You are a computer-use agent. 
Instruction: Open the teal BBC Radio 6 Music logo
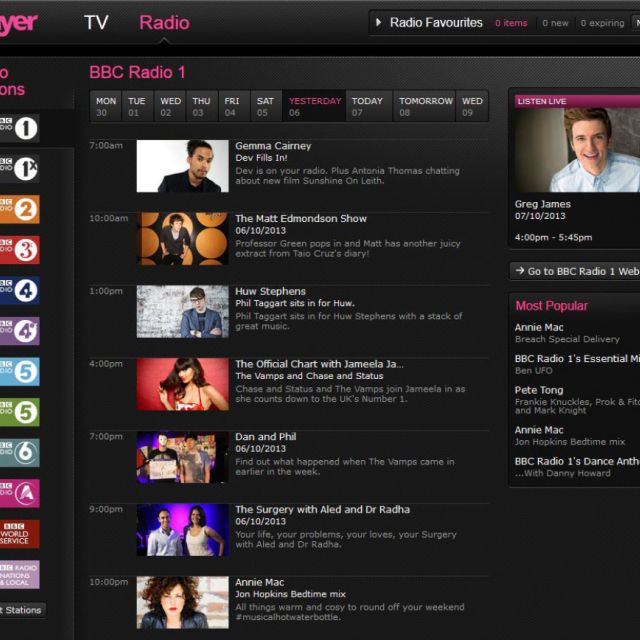click(20, 453)
